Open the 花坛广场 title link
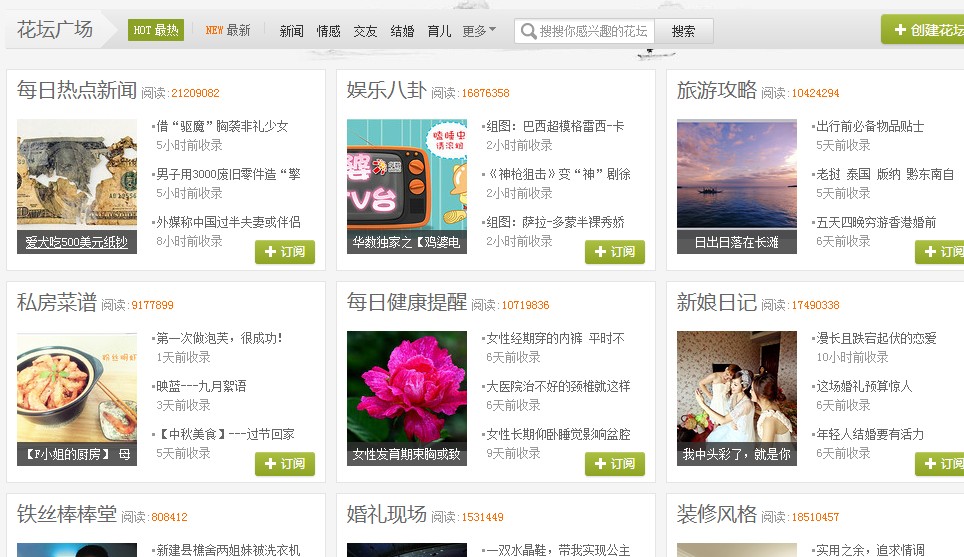This screenshot has width=964, height=557. click(x=55, y=29)
